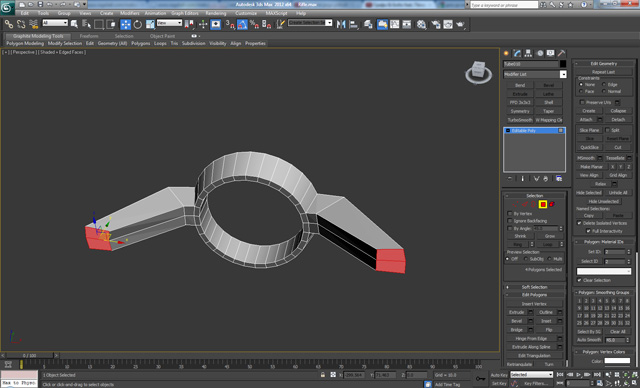Screen dimensions: 640x388
Task: Click the teapot Render Production icon
Action: click(x=461, y=24)
